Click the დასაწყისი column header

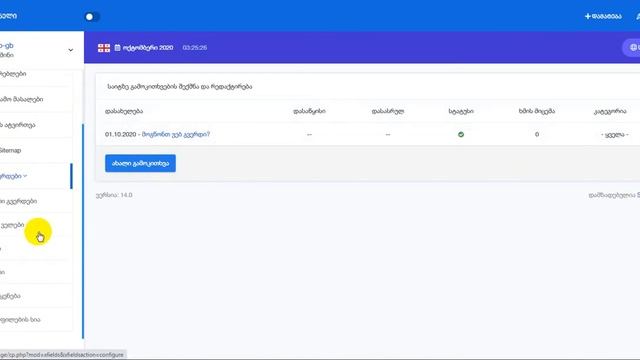tap(309, 111)
